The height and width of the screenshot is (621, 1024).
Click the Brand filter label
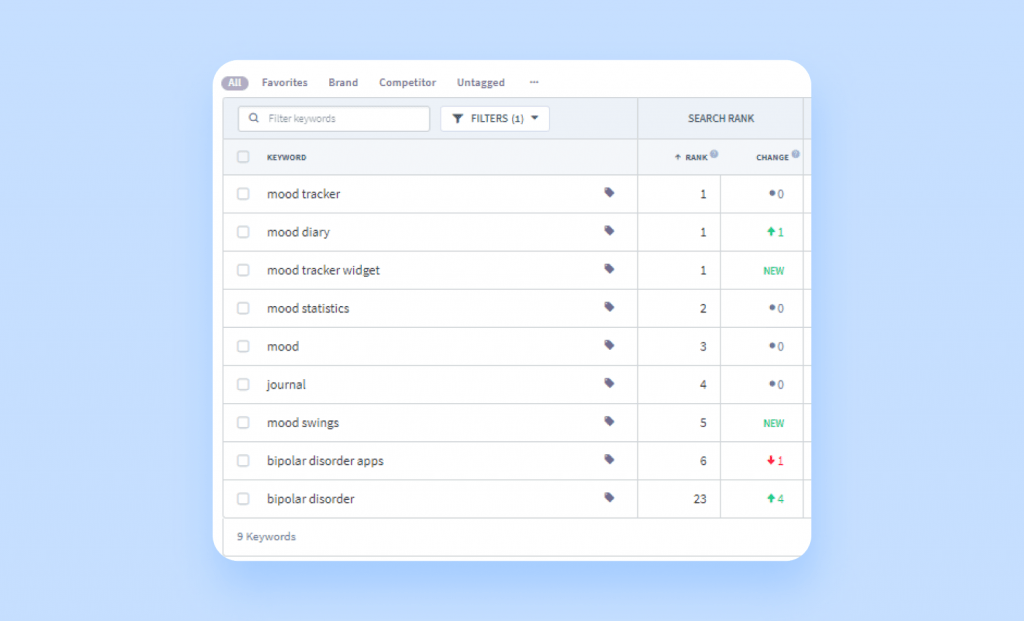[x=343, y=82]
